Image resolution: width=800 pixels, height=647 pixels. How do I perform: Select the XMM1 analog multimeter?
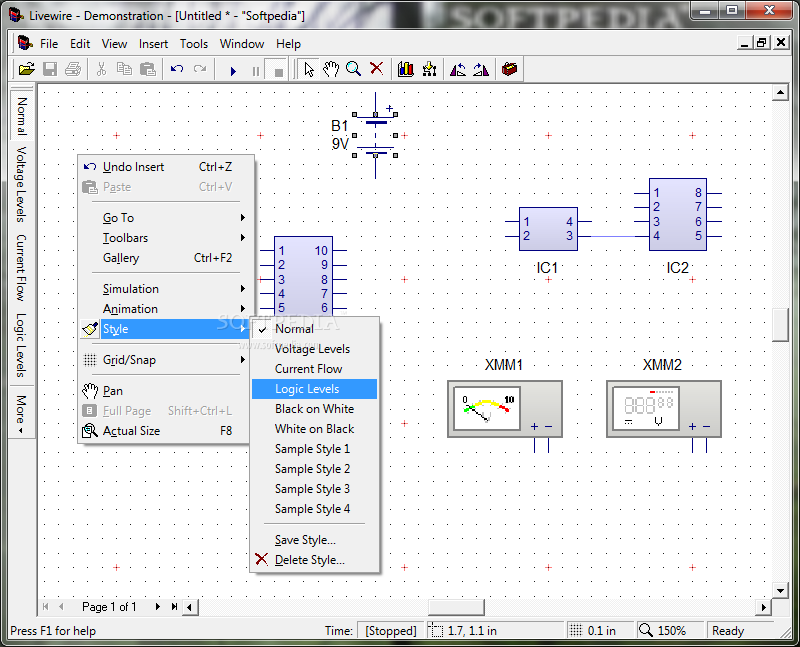[x=505, y=409]
